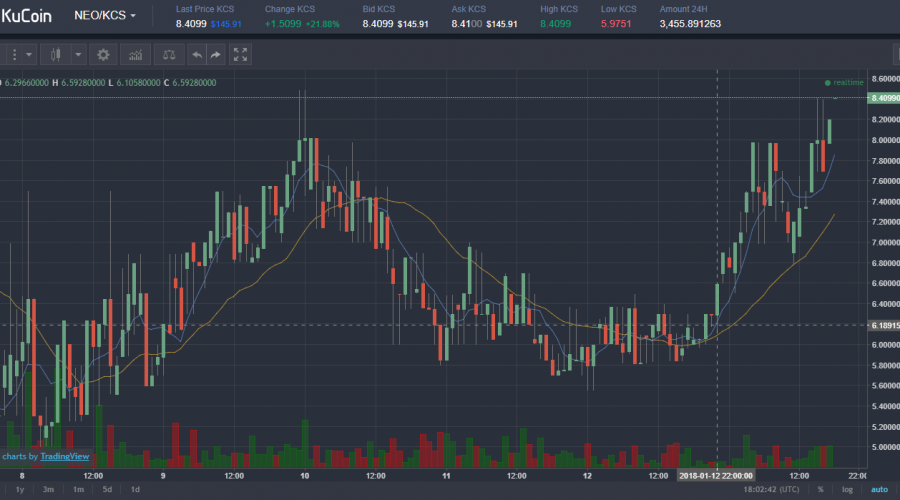This screenshot has width=900, height=500.
Task: Redo the chart action
Action: 215,54
